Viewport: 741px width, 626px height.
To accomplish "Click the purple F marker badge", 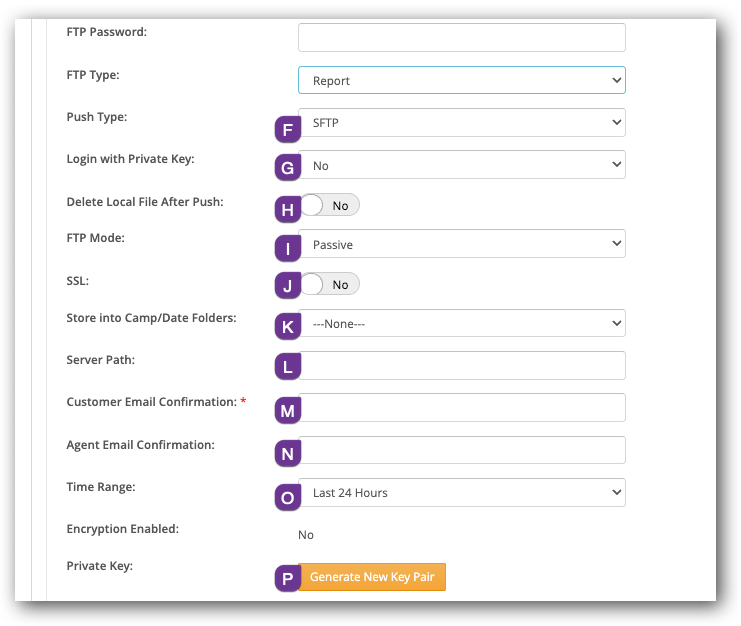I will click(x=287, y=130).
